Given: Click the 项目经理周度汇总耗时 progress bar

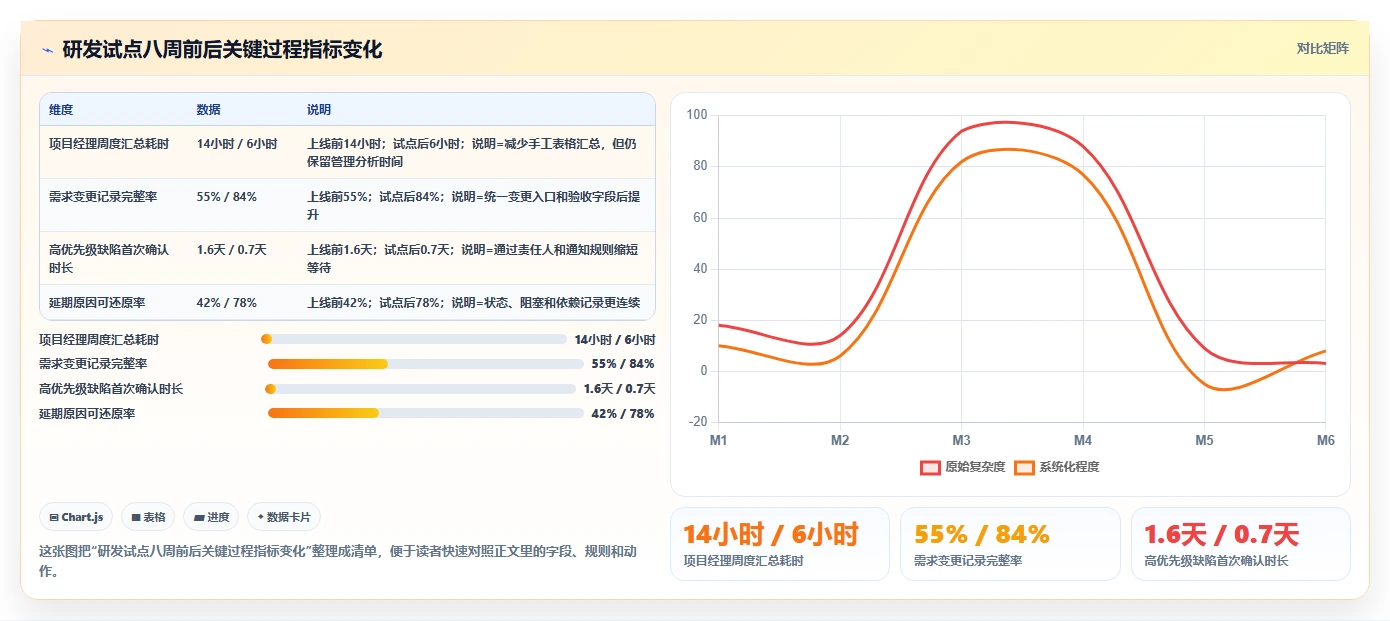Looking at the screenshot, I should click(x=413, y=339).
